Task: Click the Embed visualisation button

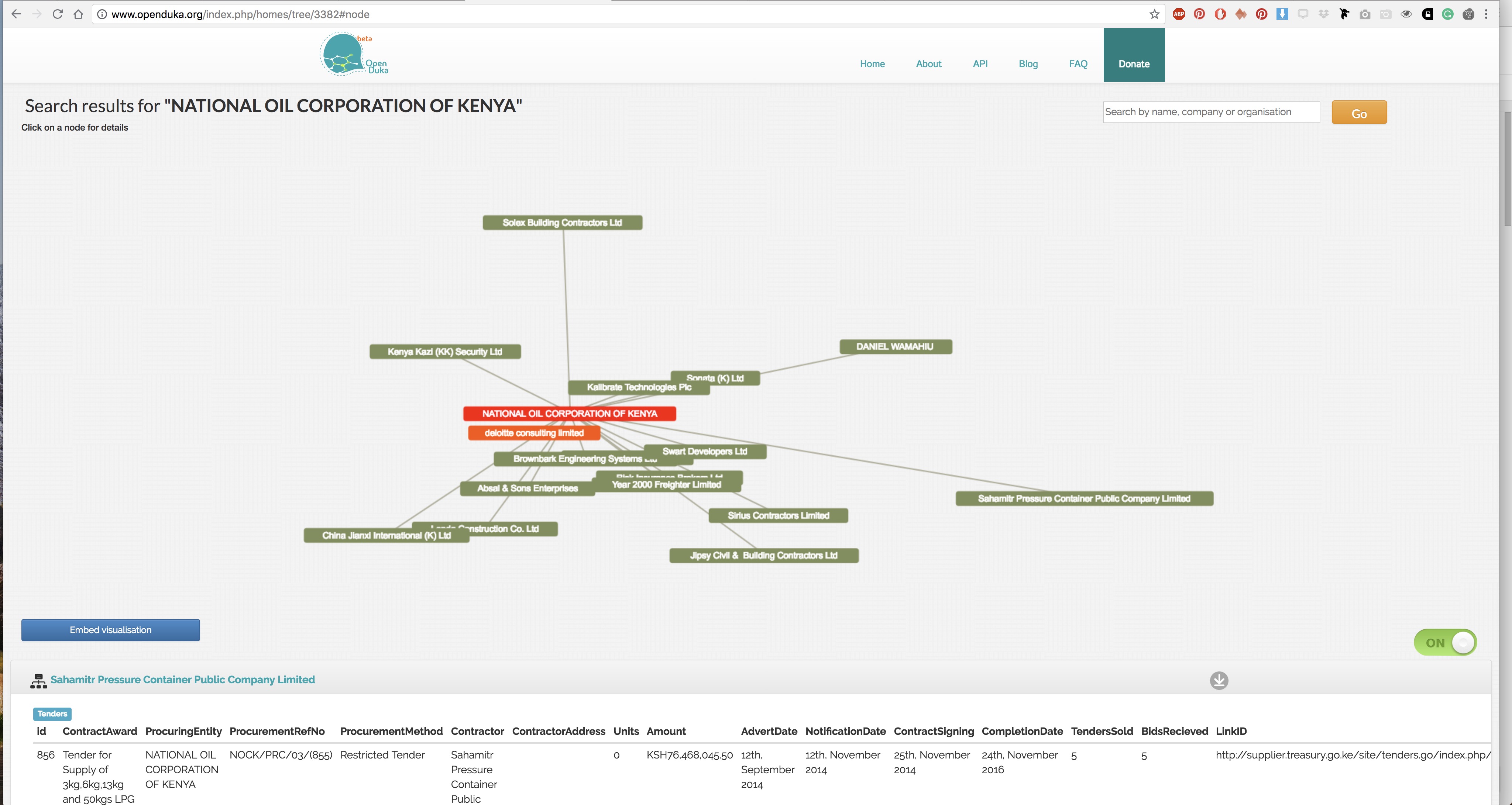Action: click(x=110, y=629)
